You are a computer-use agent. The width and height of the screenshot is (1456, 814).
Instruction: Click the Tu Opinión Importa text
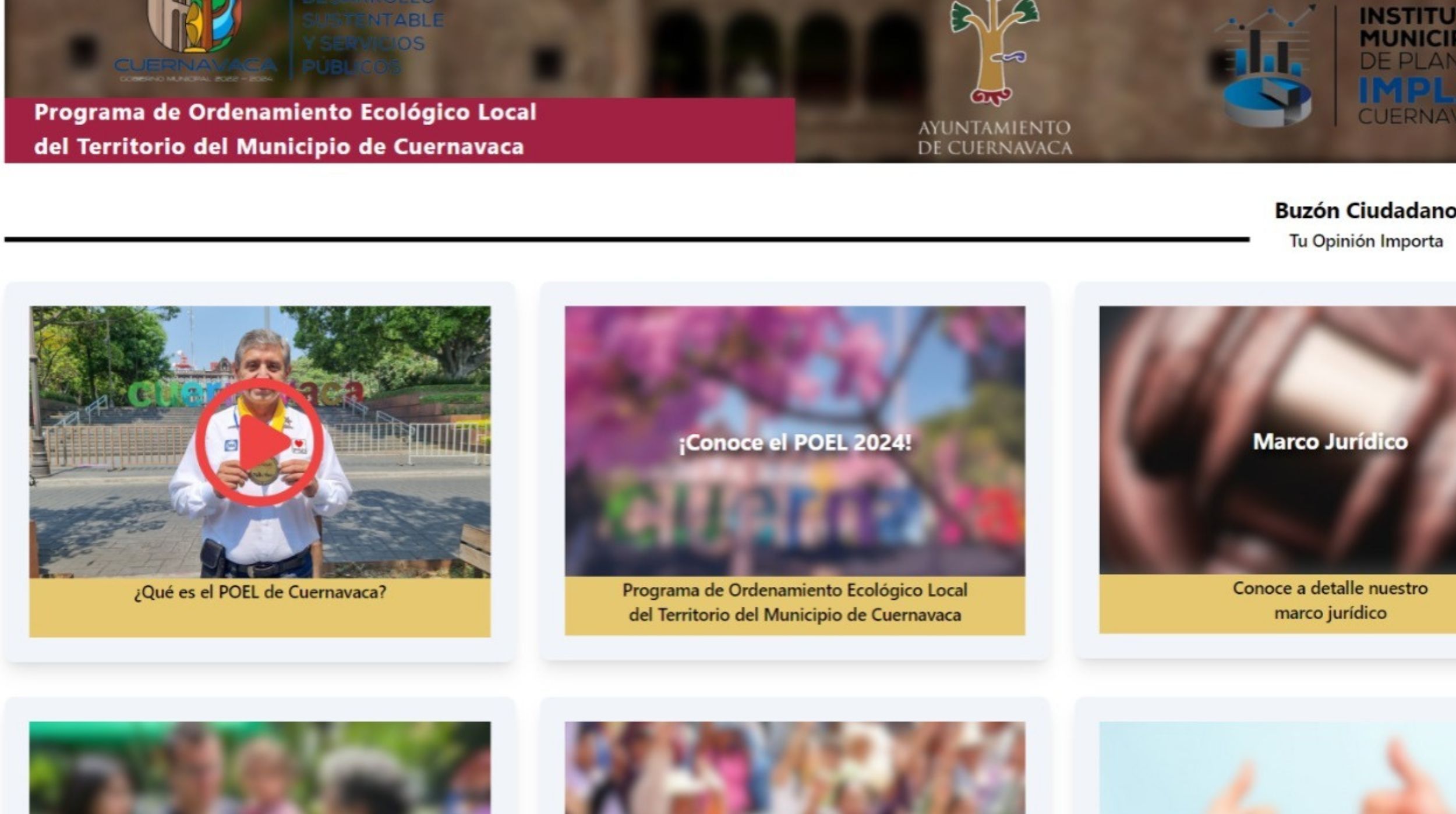(1365, 241)
